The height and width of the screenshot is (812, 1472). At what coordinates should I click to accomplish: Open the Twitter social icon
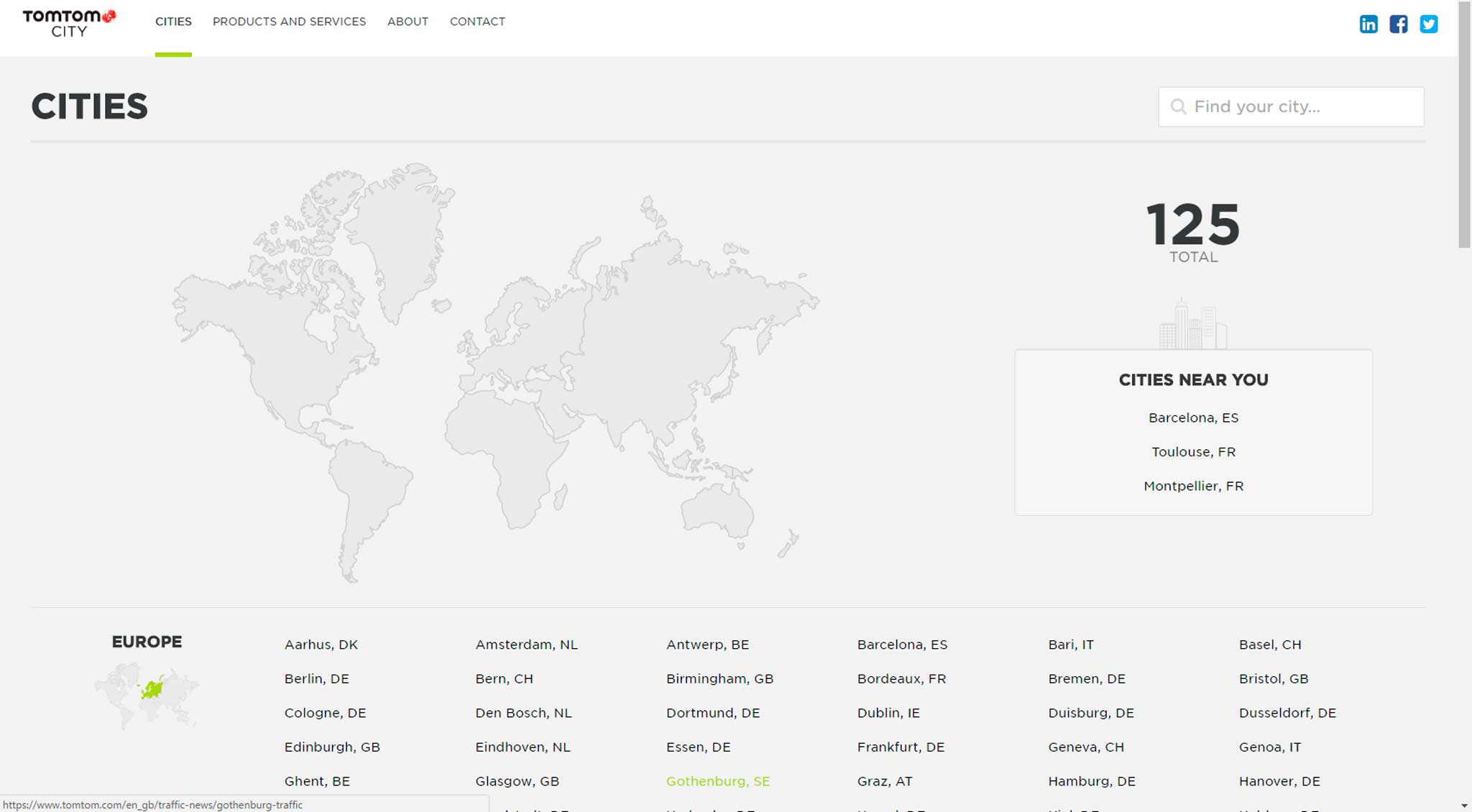tap(1429, 24)
